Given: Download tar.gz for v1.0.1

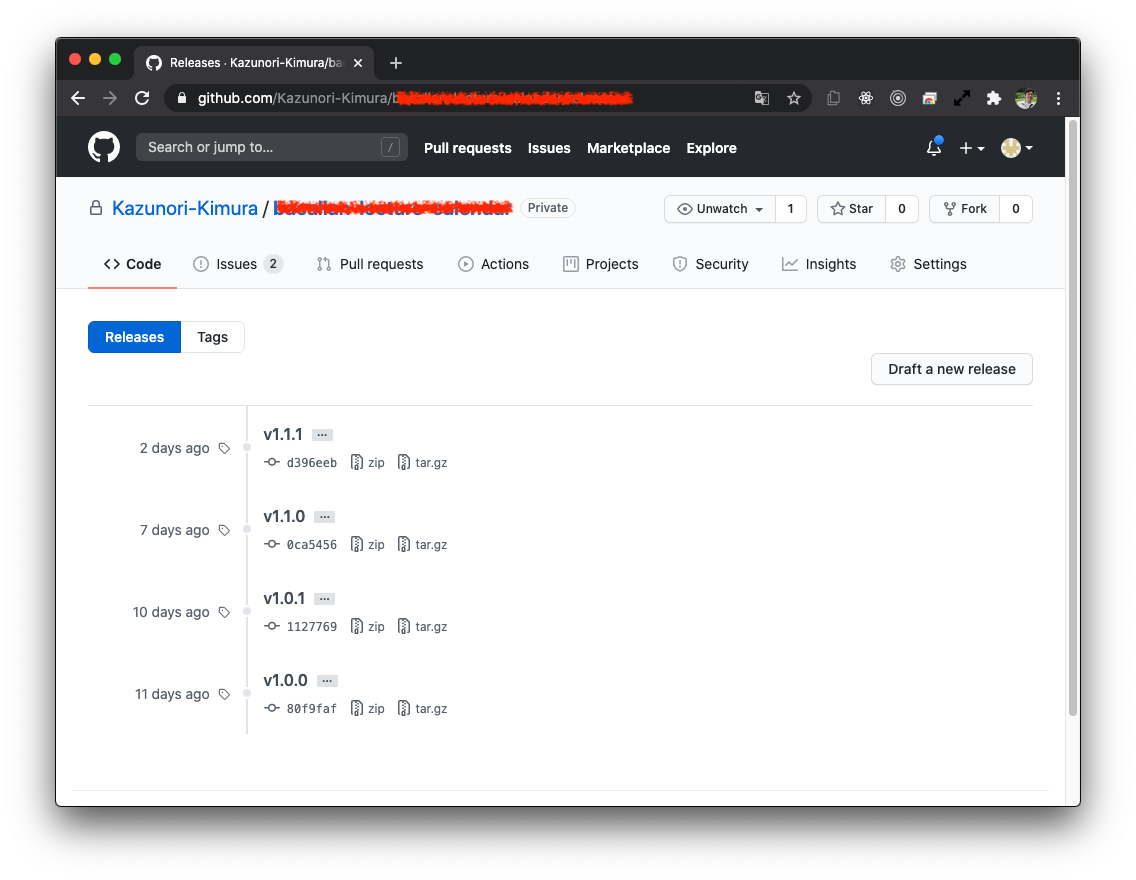Looking at the screenshot, I should (x=422, y=626).
